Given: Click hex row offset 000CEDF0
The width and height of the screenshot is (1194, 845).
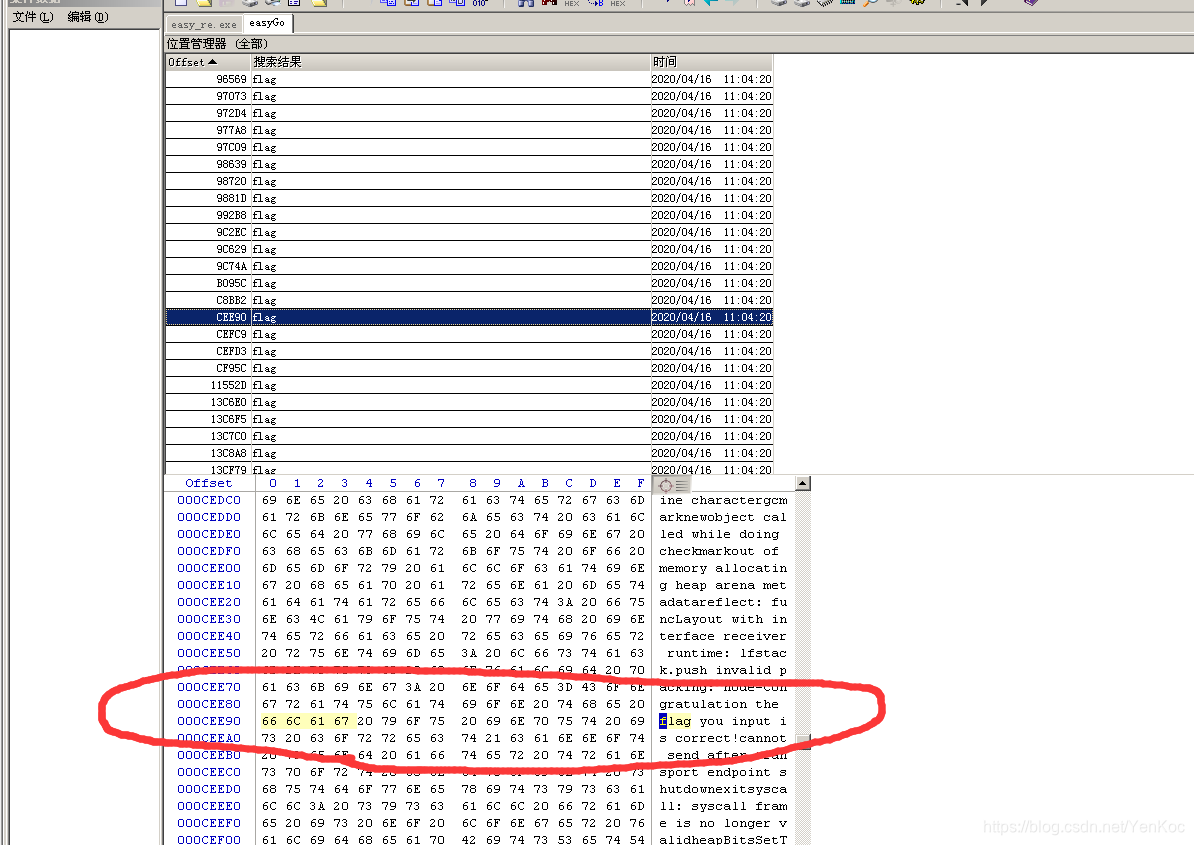Looking at the screenshot, I should pyautogui.click(x=209, y=551).
